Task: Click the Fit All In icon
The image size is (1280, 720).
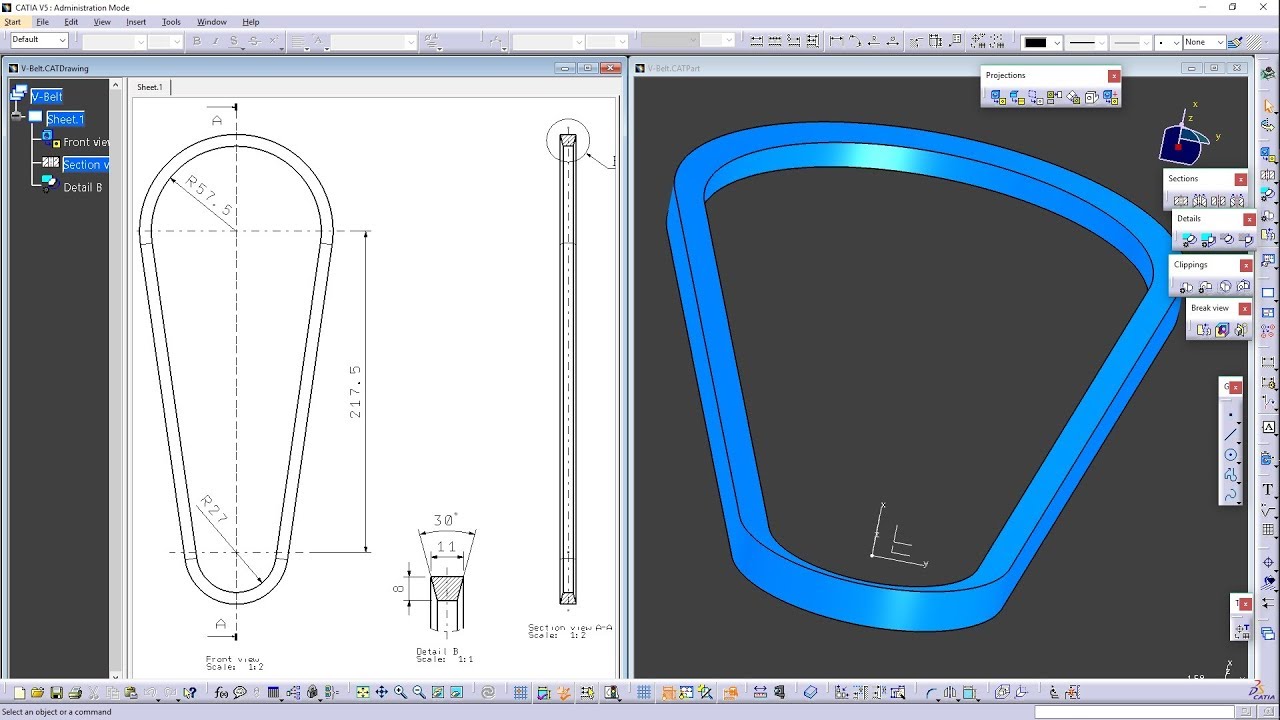Action: pyautogui.click(x=362, y=692)
